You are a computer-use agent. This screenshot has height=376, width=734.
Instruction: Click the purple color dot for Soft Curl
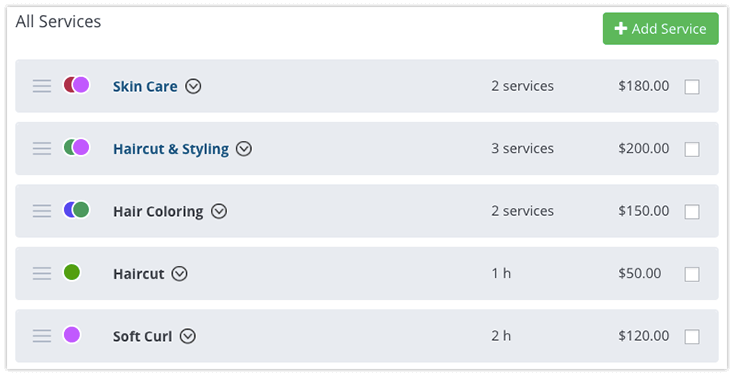point(72,335)
